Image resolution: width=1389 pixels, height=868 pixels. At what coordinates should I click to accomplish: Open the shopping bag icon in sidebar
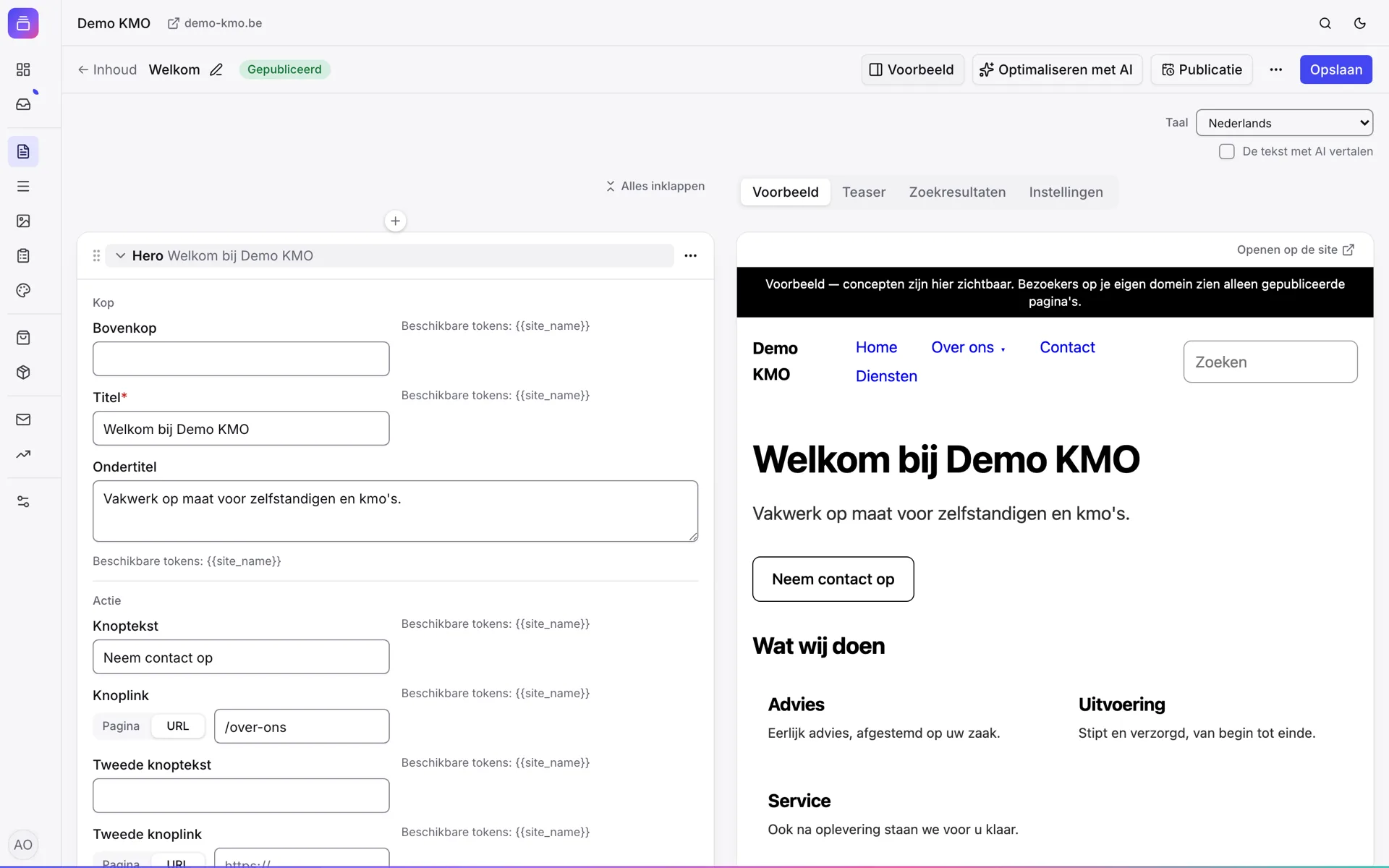point(23,338)
